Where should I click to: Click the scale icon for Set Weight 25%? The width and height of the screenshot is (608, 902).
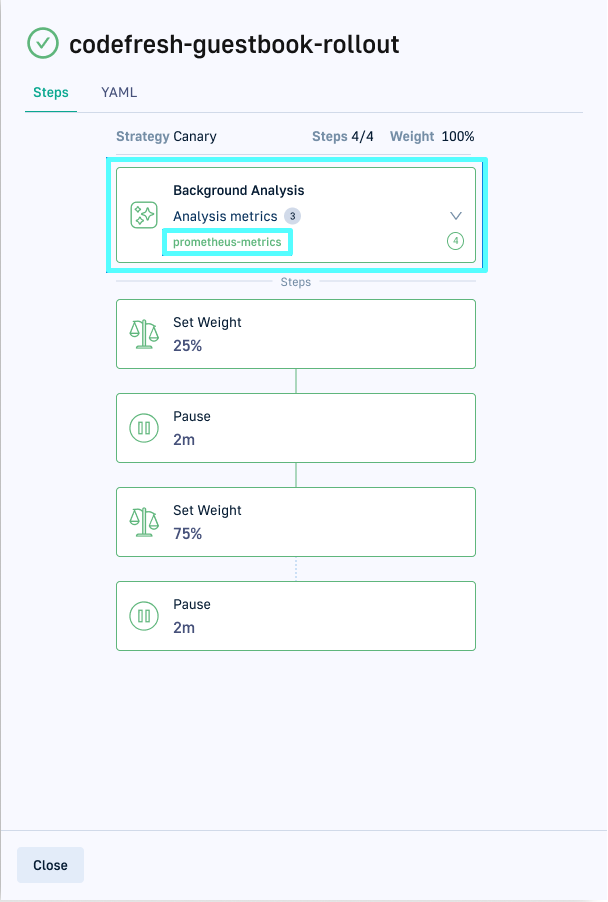(x=144, y=334)
